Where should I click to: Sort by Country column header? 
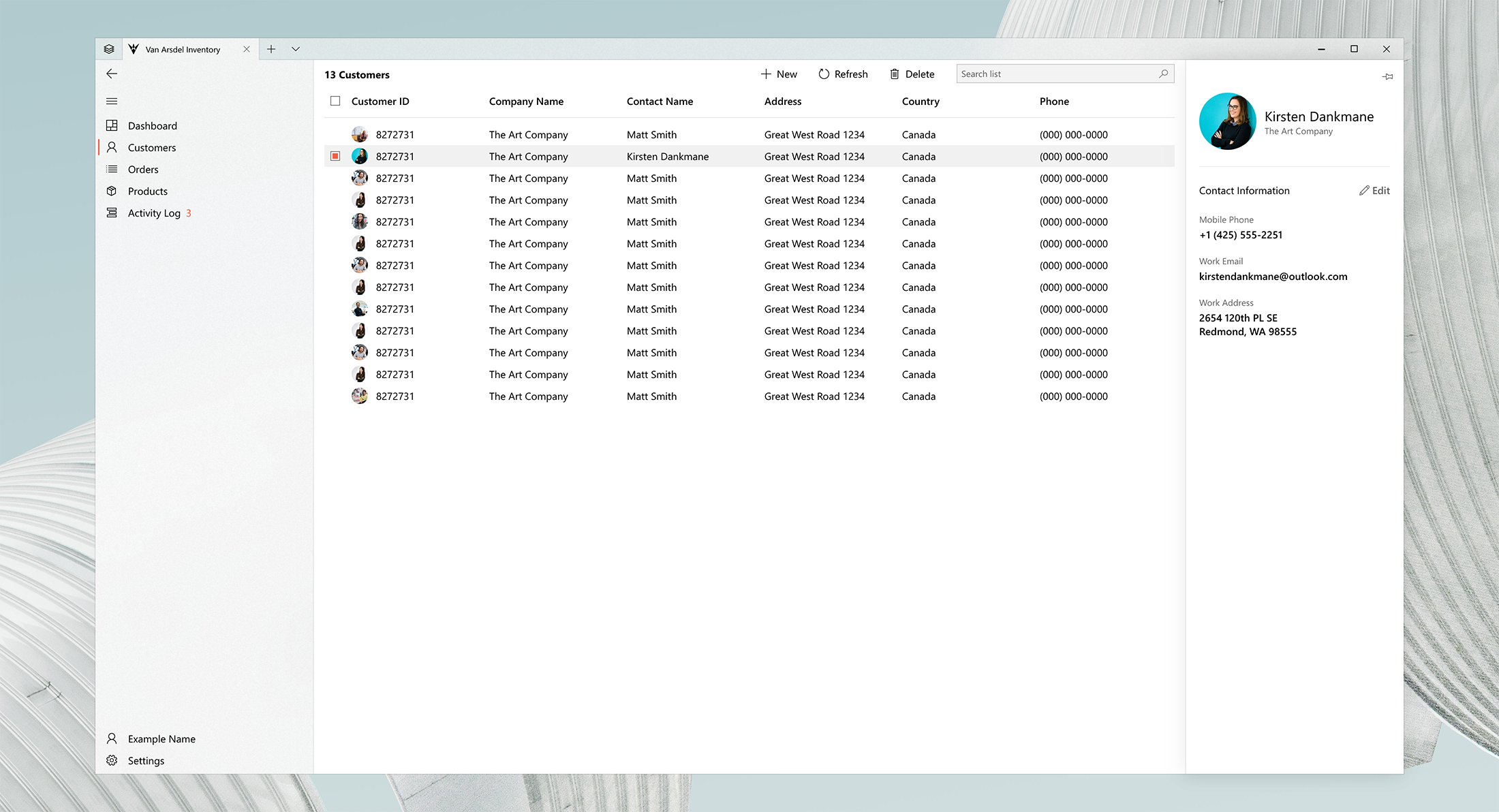tap(921, 101)
